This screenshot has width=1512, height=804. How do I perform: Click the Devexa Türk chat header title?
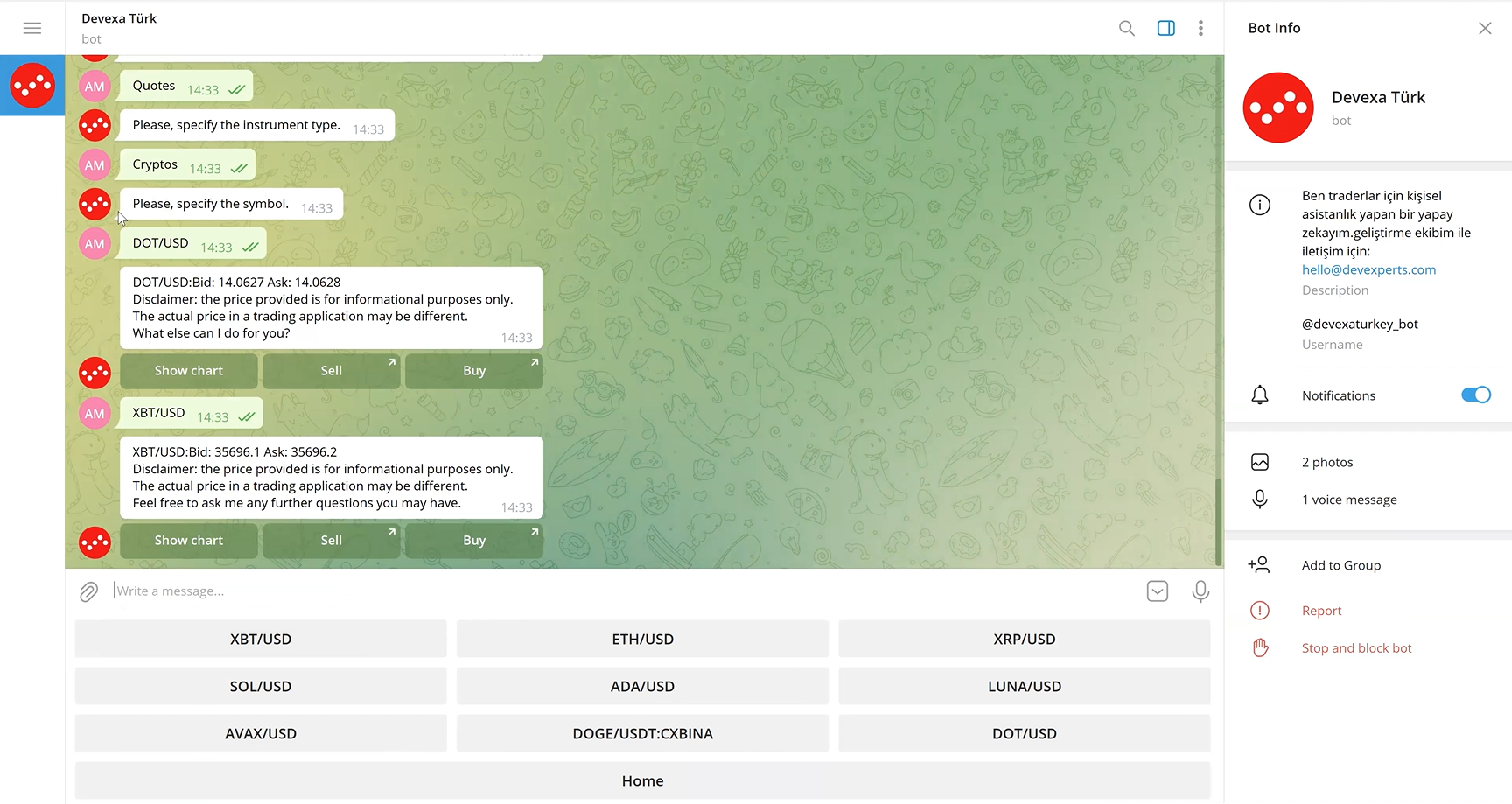coord(119,18)
